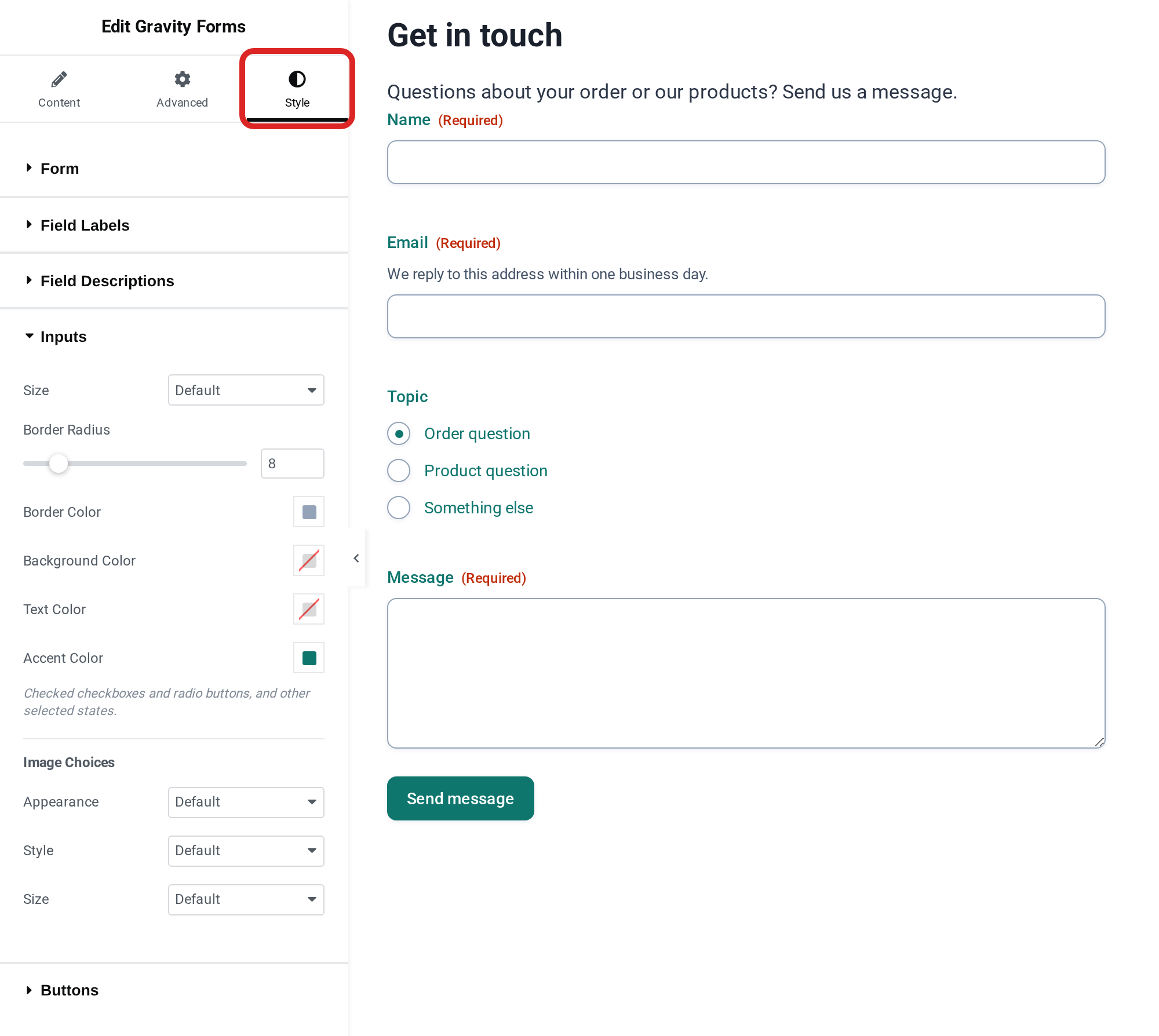Click the 'Topic' field label
This screenshot has height=1036, width=1159.
pyautogui.click(x=407, y=396)
